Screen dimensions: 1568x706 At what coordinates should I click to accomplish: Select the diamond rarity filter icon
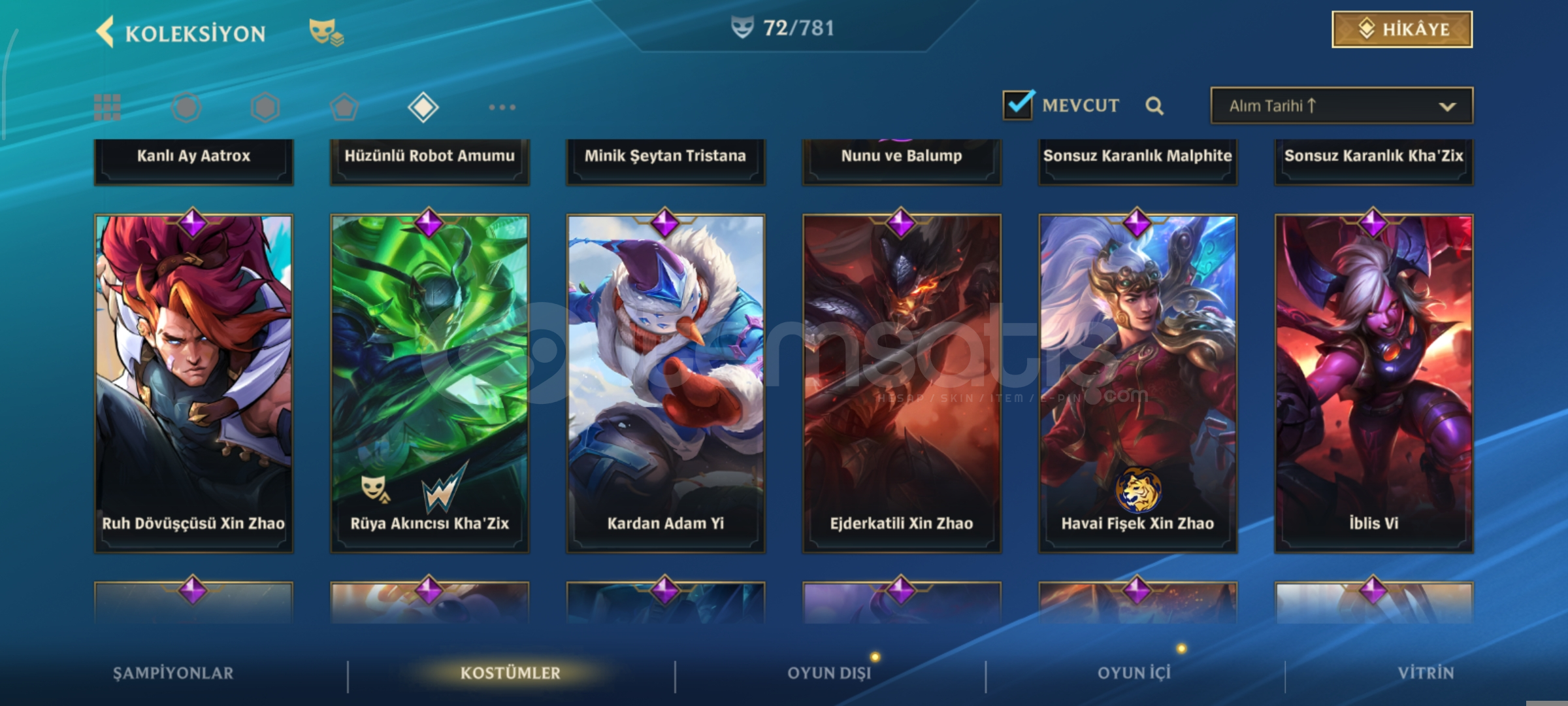[423, 107]
